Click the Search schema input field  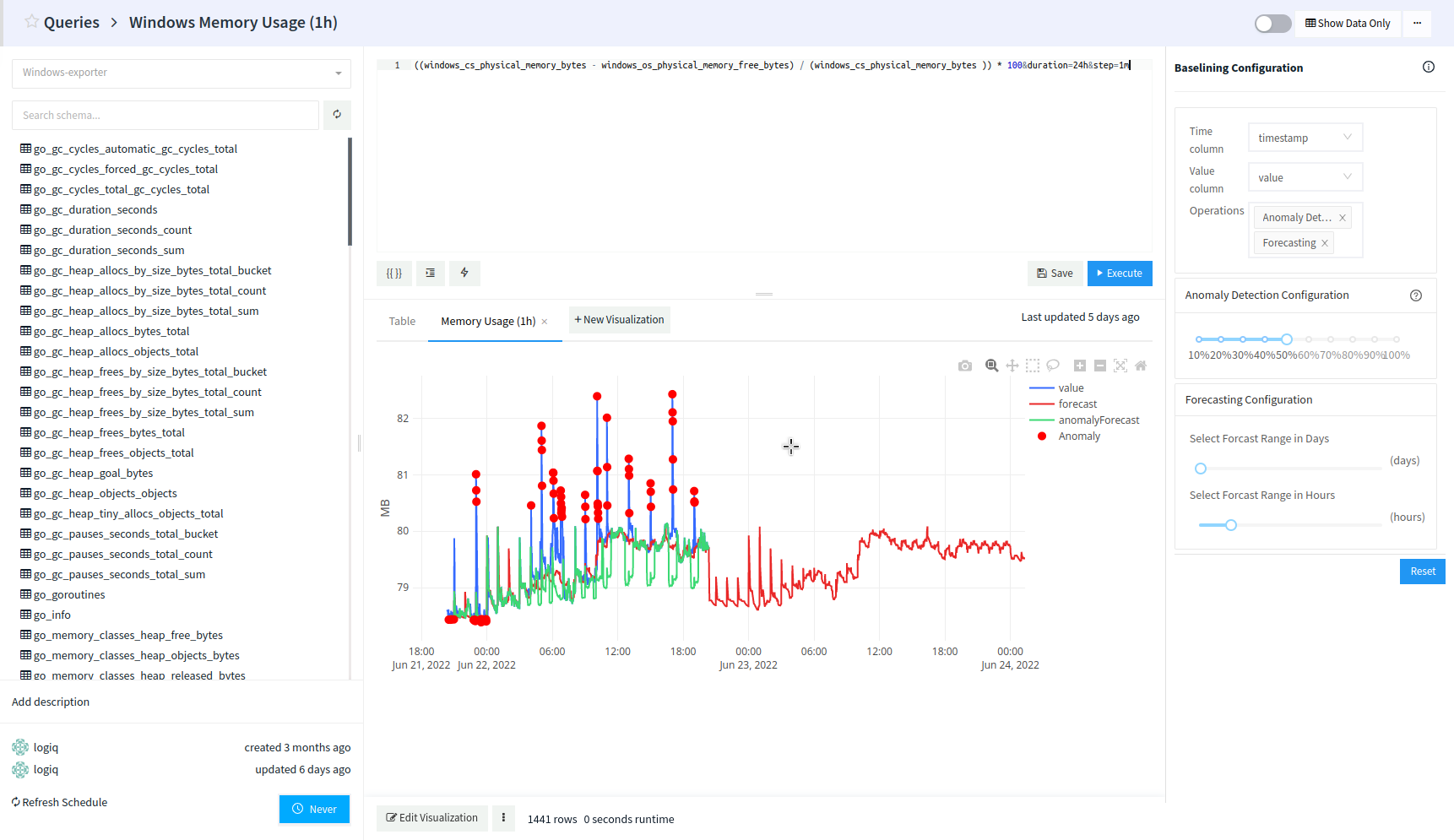coord(165,115)
